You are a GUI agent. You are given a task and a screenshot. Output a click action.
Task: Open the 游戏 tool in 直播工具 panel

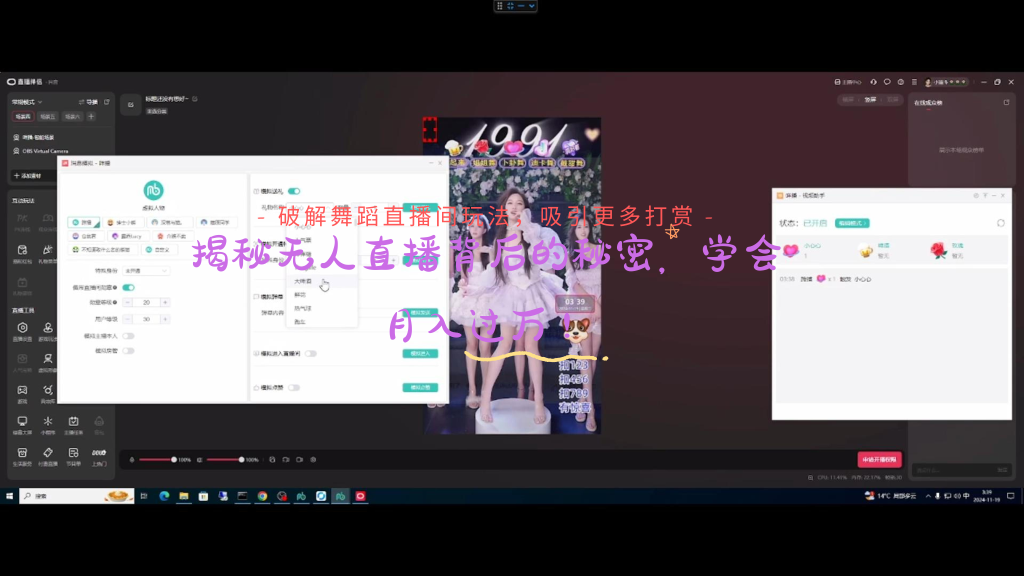click(22, 390)
